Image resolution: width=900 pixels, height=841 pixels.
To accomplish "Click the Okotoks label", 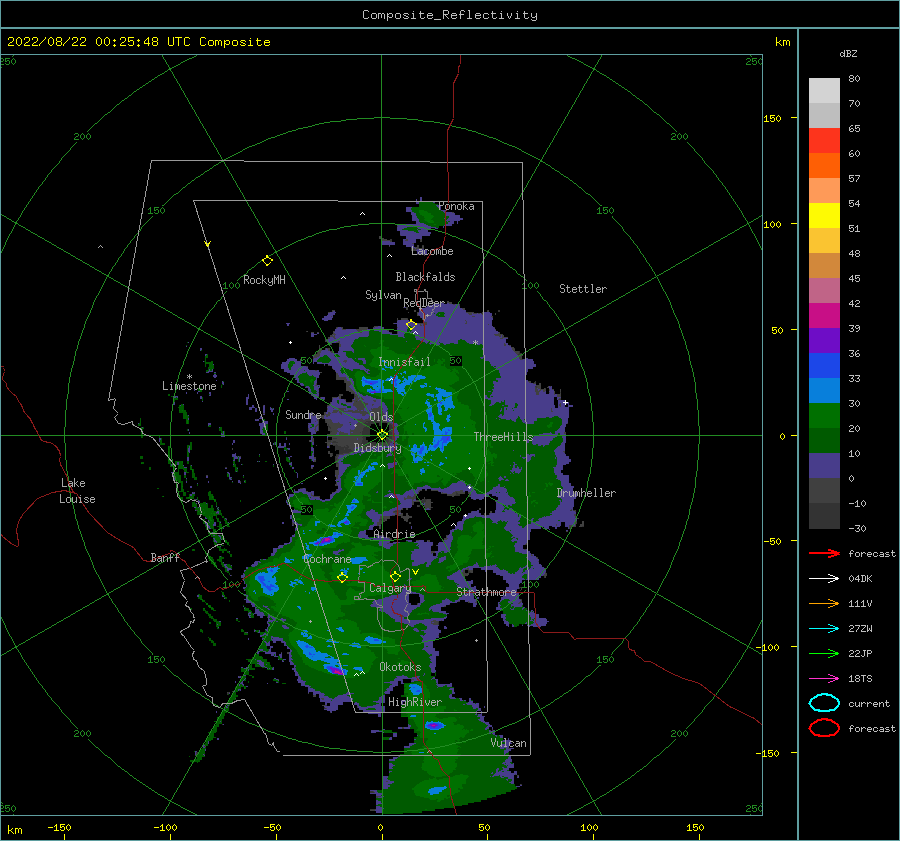I will pyautogui.click(x=400, y=667).
